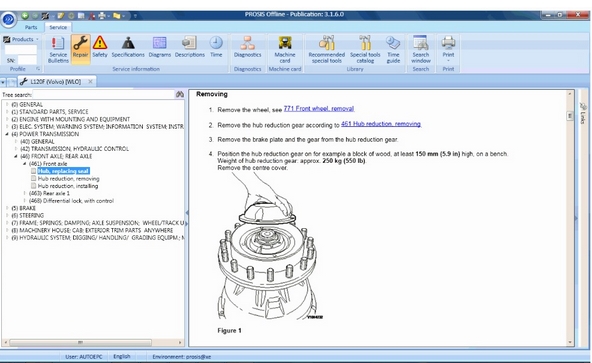Click the document list icon left of the L120F tab
Image resolution: width=592 pixels, height=363 pixels.
pyautogui.click(x=12, y=82)
